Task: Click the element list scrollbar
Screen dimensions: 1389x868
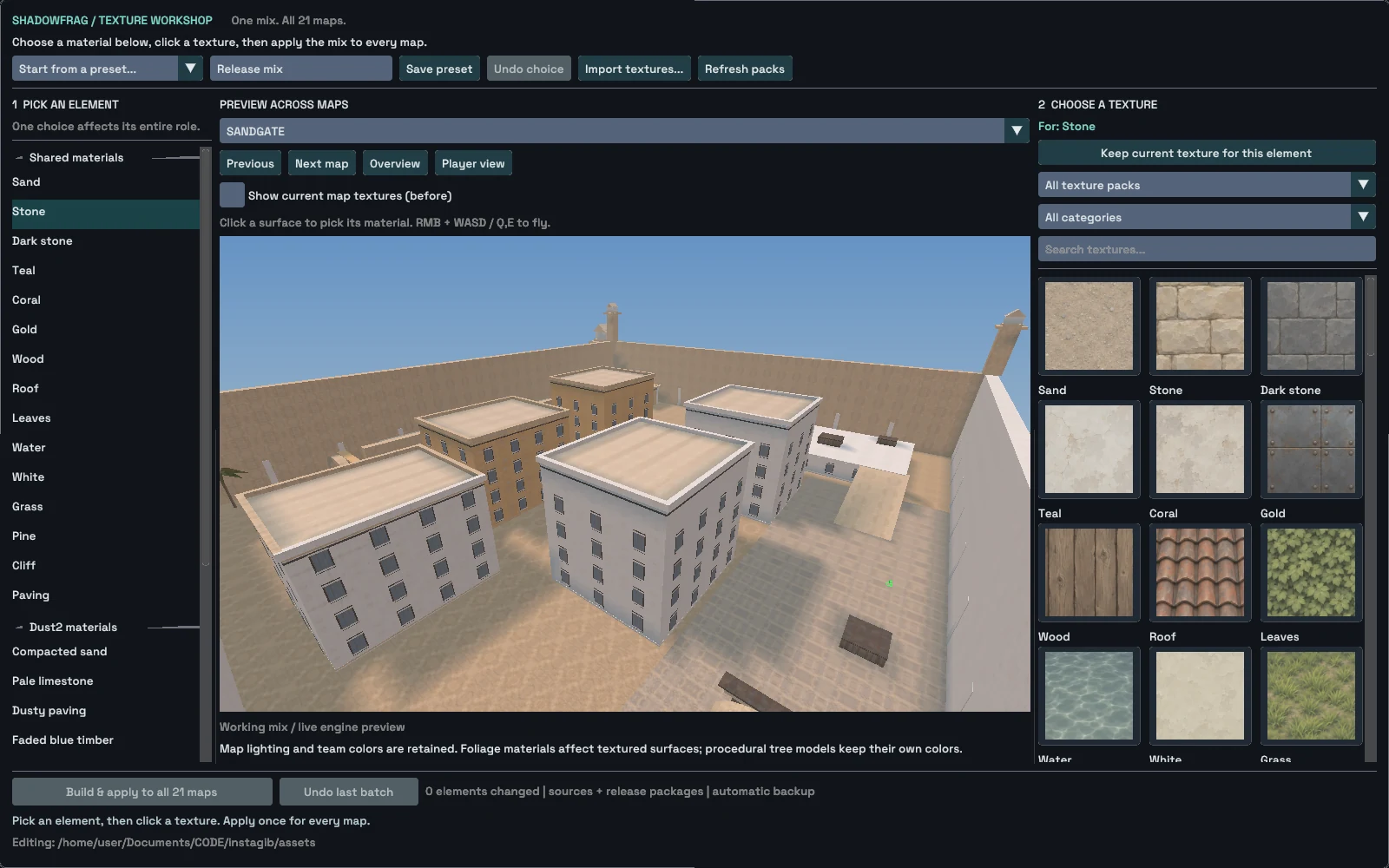Action: (x=206, y=455)
